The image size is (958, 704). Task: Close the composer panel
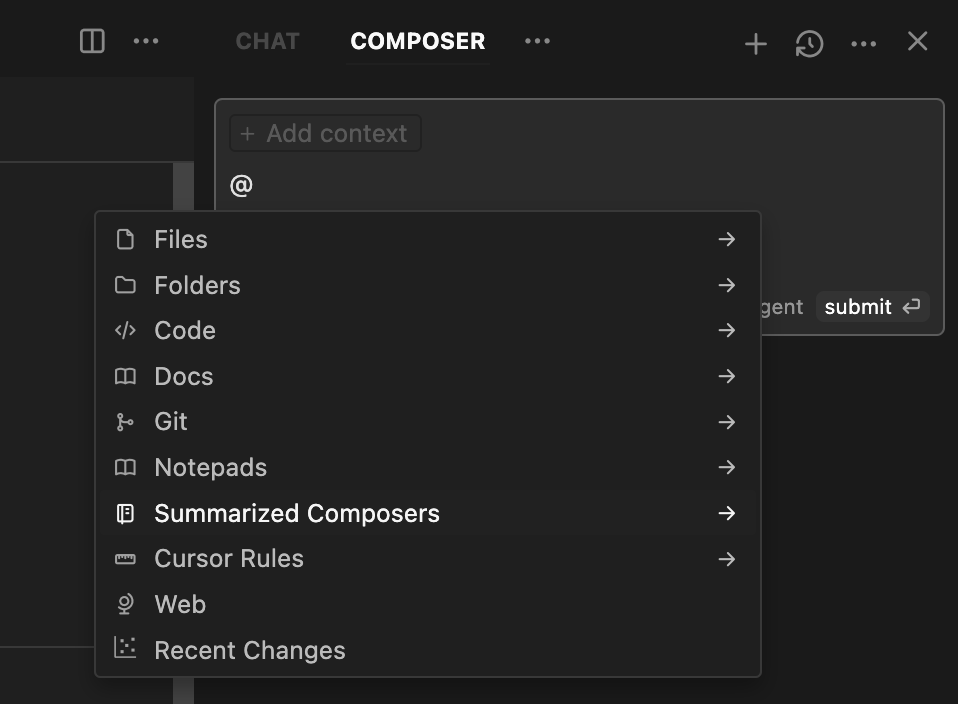tap(917, 42)
